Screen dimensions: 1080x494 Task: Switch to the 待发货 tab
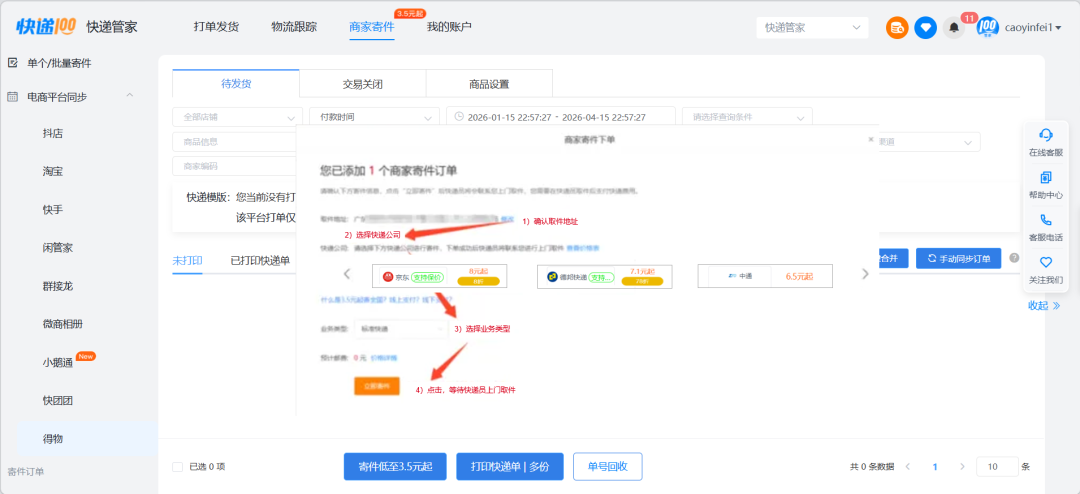pyautogui.click(x=236, y=83)
